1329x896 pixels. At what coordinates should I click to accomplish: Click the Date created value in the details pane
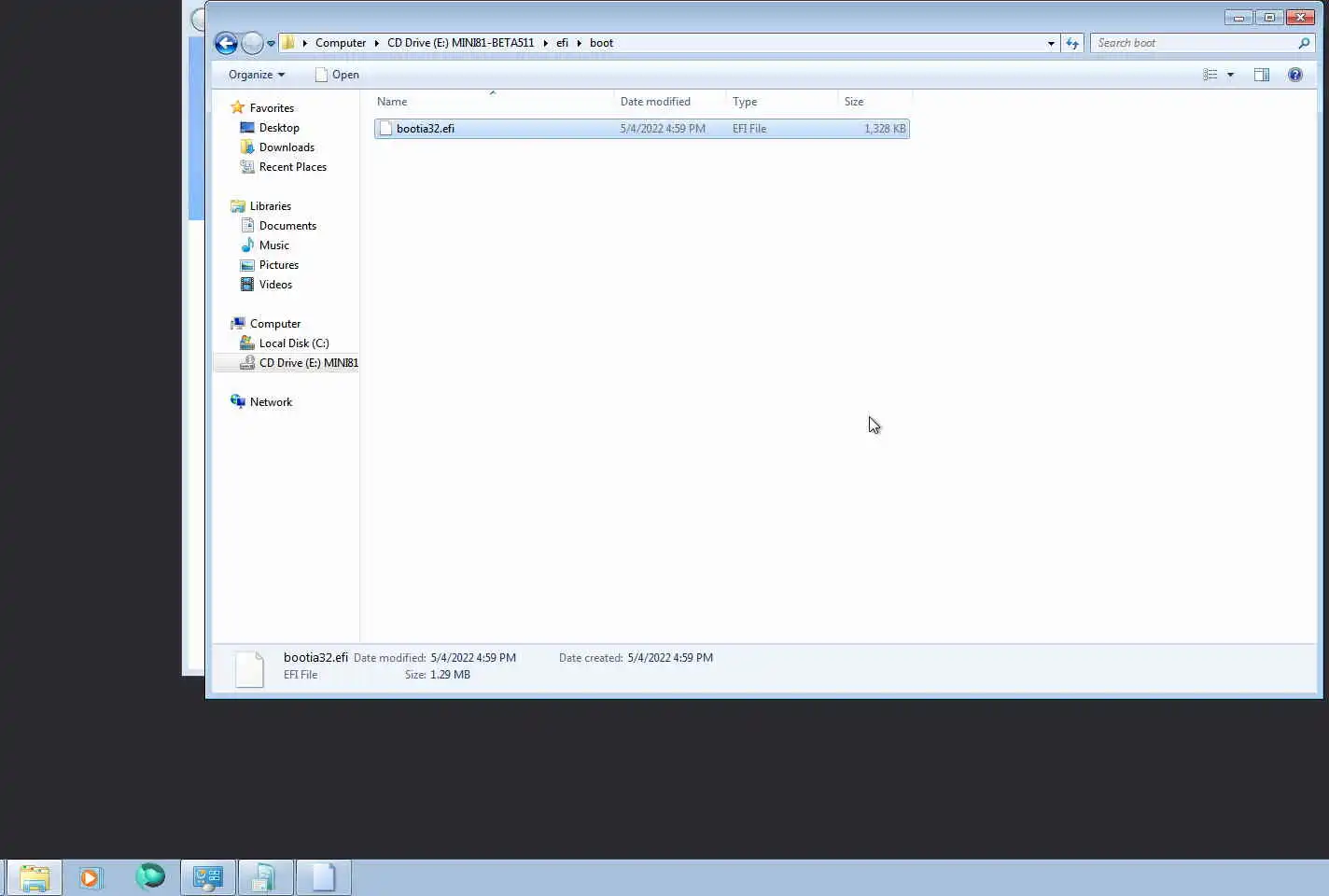click(x=670, y=658)
